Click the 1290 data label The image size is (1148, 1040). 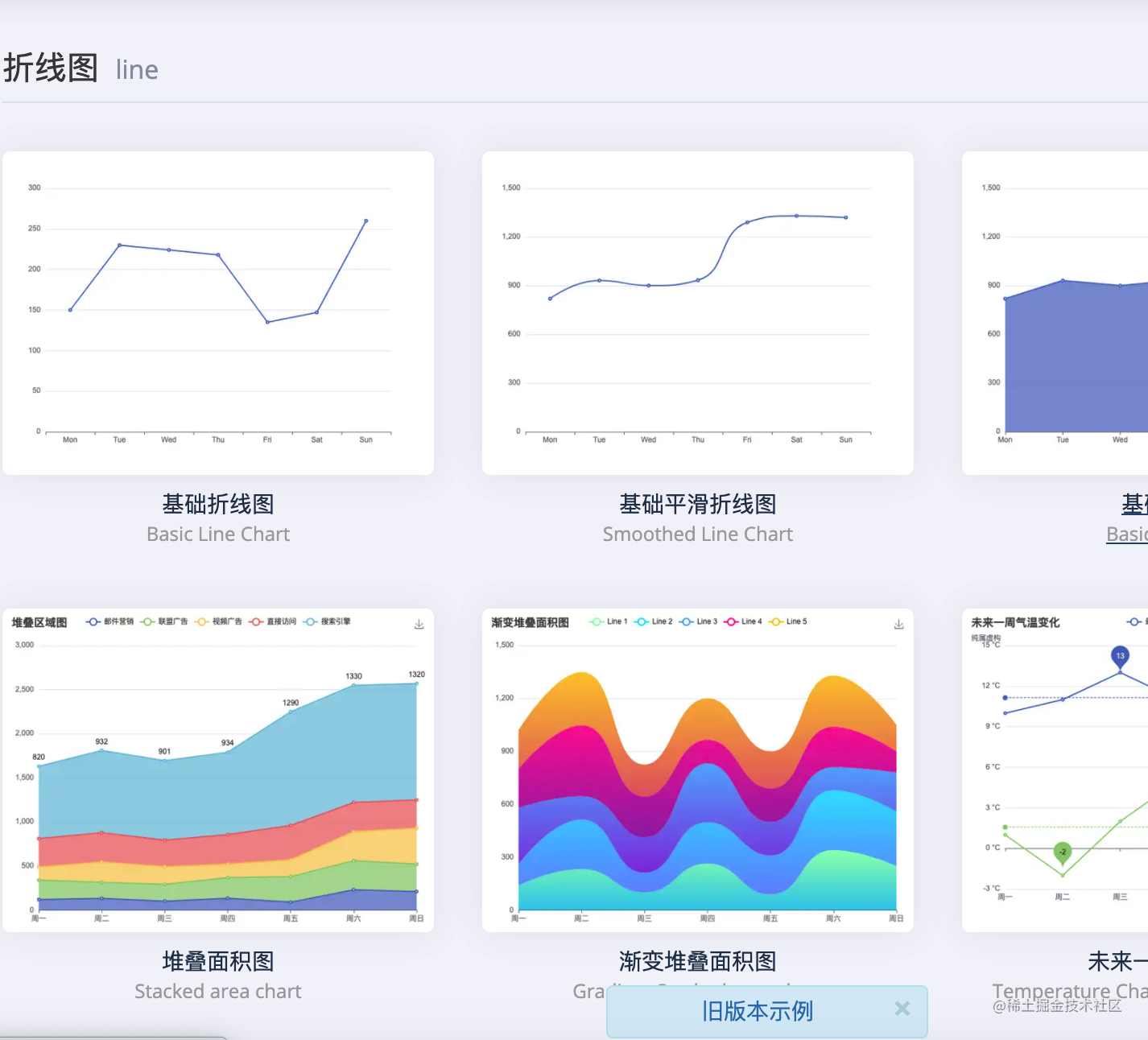(x=291, y=703)
